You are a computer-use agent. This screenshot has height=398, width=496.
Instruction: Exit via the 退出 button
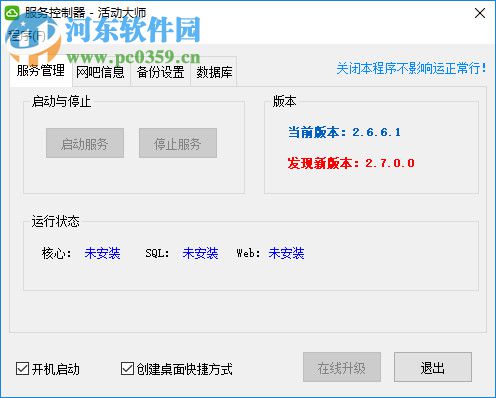pos(433,367)
